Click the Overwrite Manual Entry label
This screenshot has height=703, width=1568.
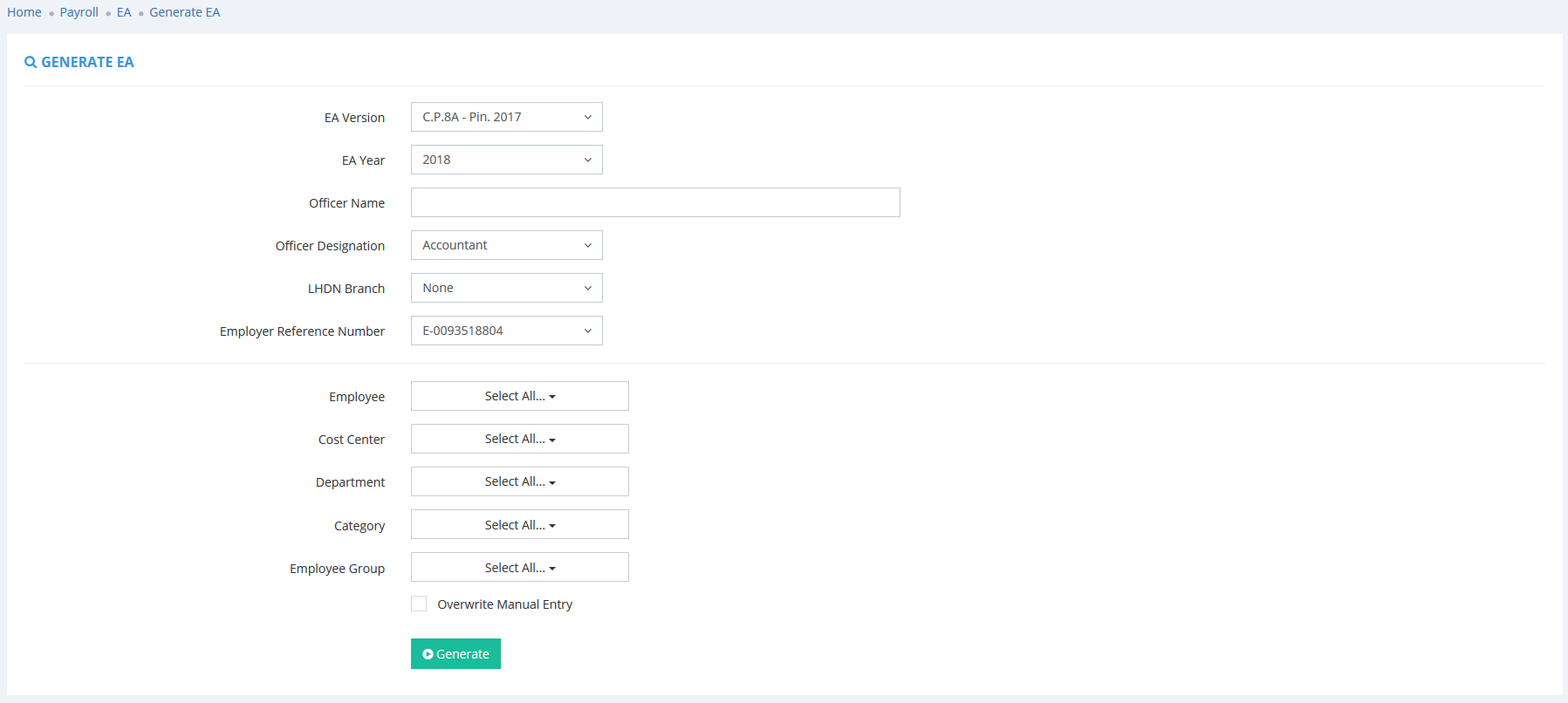tap(504, 604)
